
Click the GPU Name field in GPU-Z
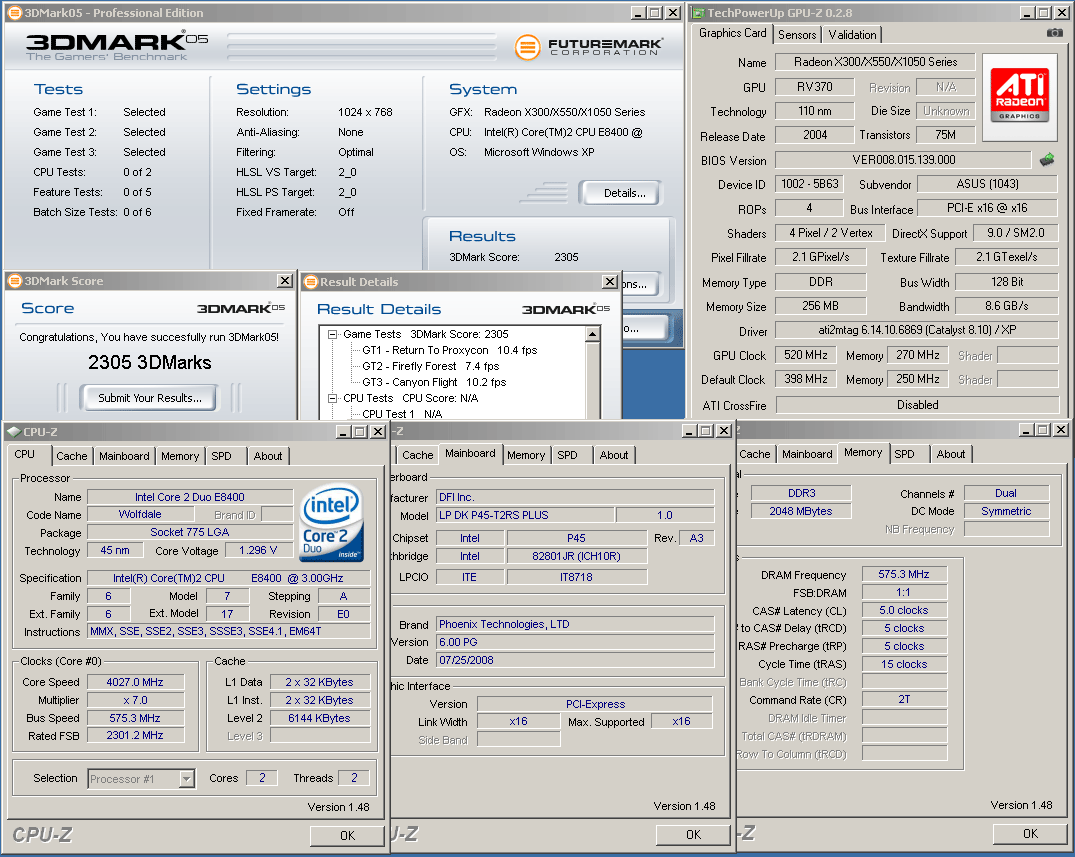pyautogui.click(x=875, y=62)
